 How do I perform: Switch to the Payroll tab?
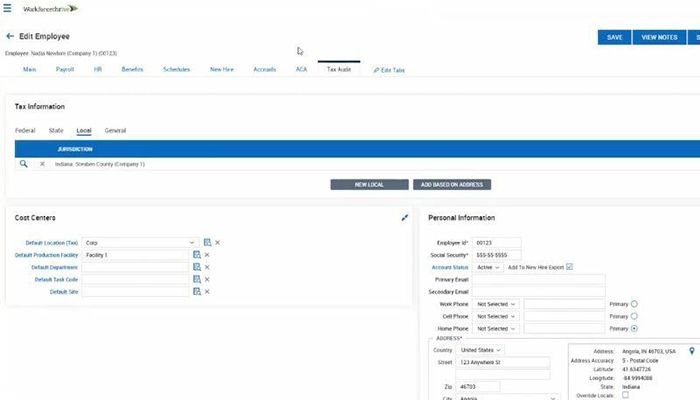[65, 69]
